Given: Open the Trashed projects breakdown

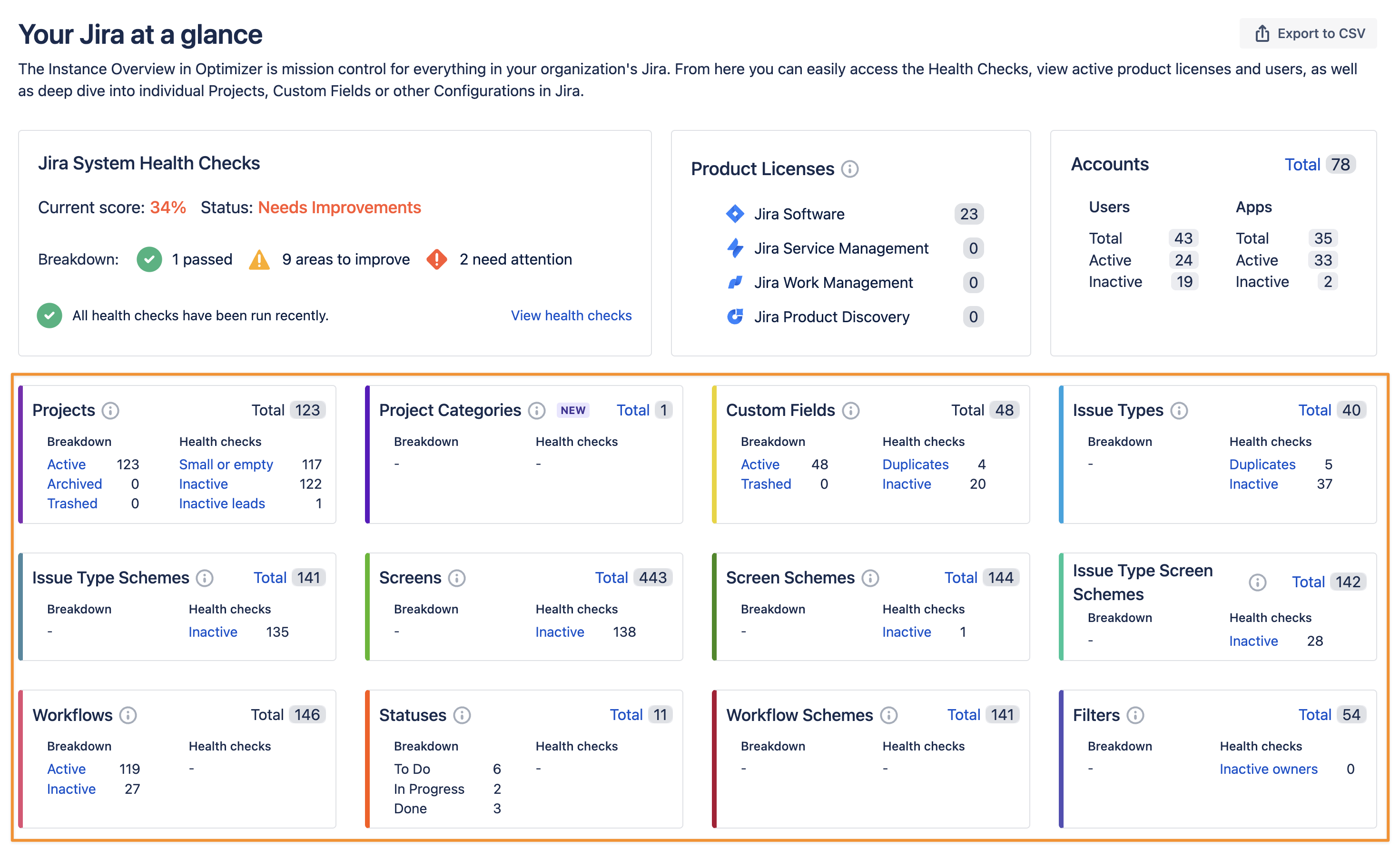Looking at the screenshot, I should pyautogui.click(x=72, y=503).
